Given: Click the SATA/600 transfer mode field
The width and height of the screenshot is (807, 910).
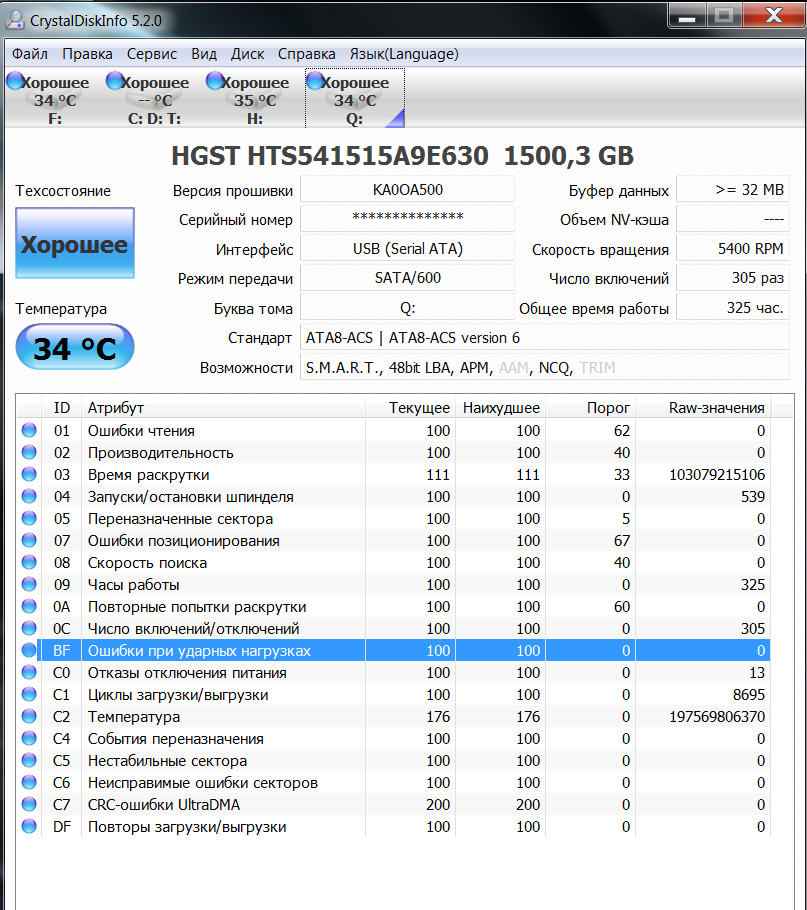Looking at the screenshot, I should 407,277.
